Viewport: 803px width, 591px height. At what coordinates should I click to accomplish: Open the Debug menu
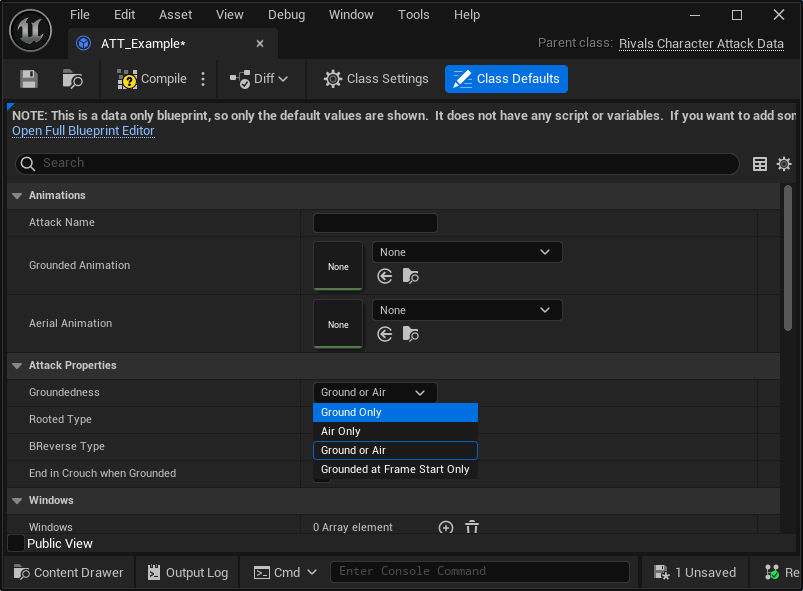pyautogui.click(x=286, y=15)
